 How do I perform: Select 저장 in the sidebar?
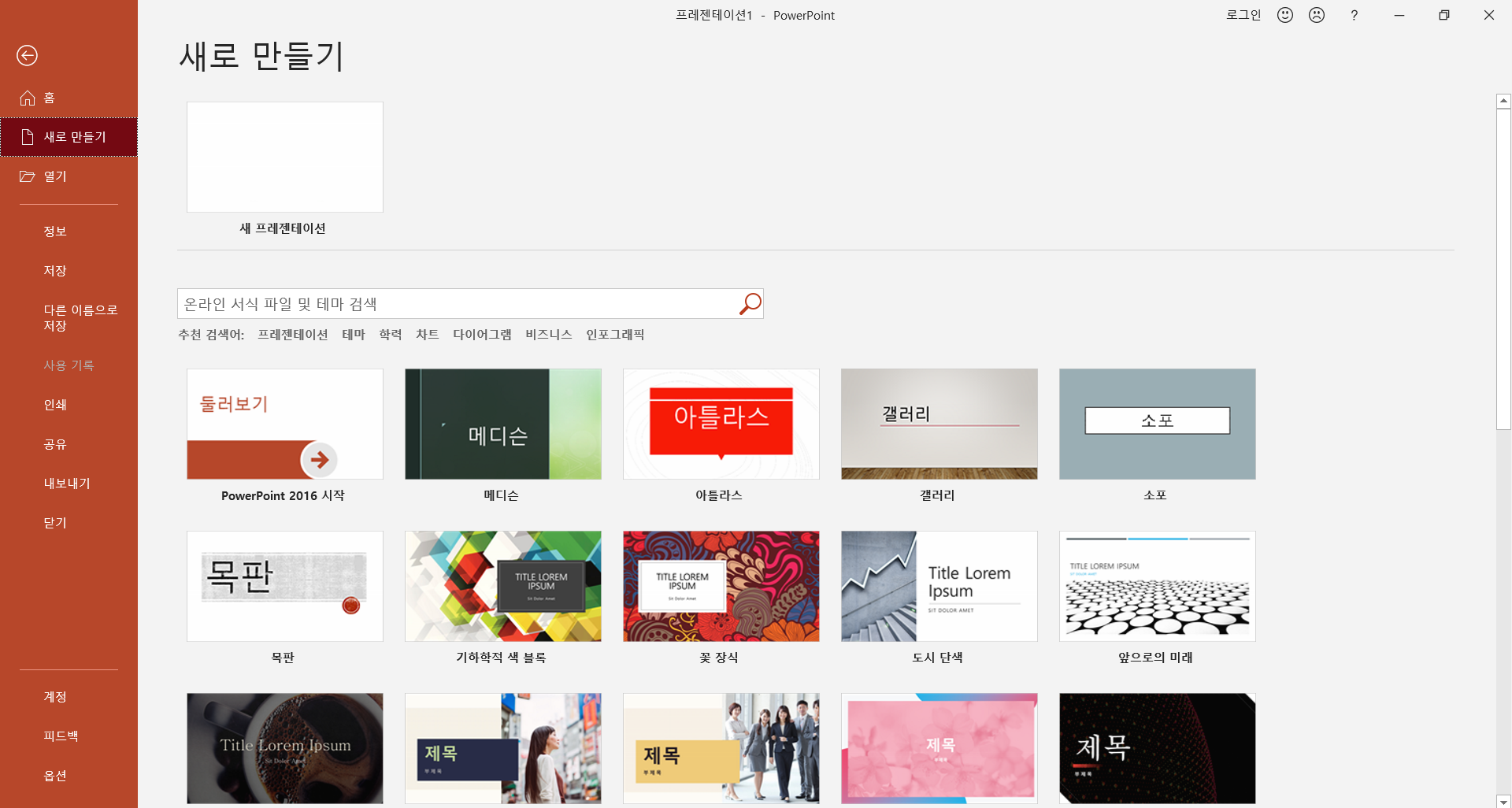(x=69, y=271)
